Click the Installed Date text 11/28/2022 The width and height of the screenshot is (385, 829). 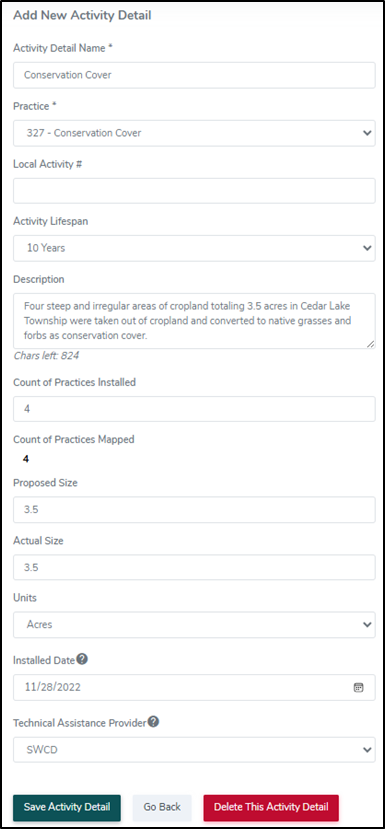click(x=53, y=687)
